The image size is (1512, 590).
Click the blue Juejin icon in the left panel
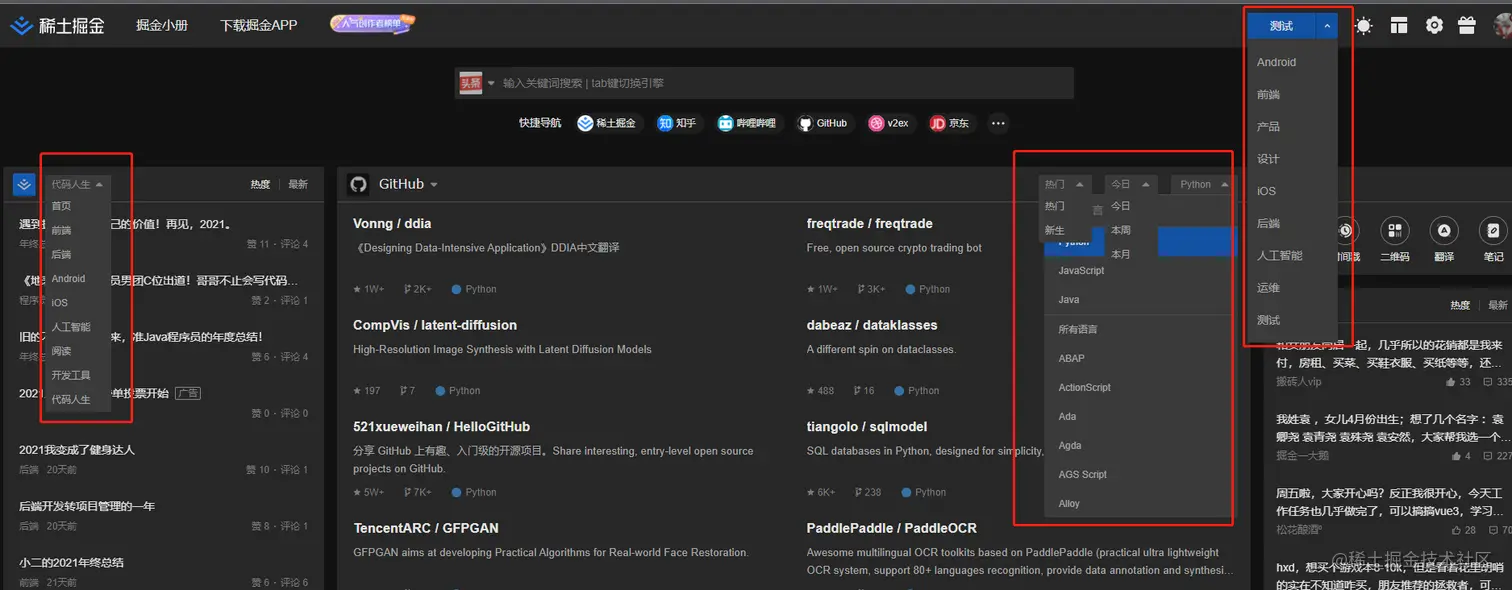coord(24,184)
